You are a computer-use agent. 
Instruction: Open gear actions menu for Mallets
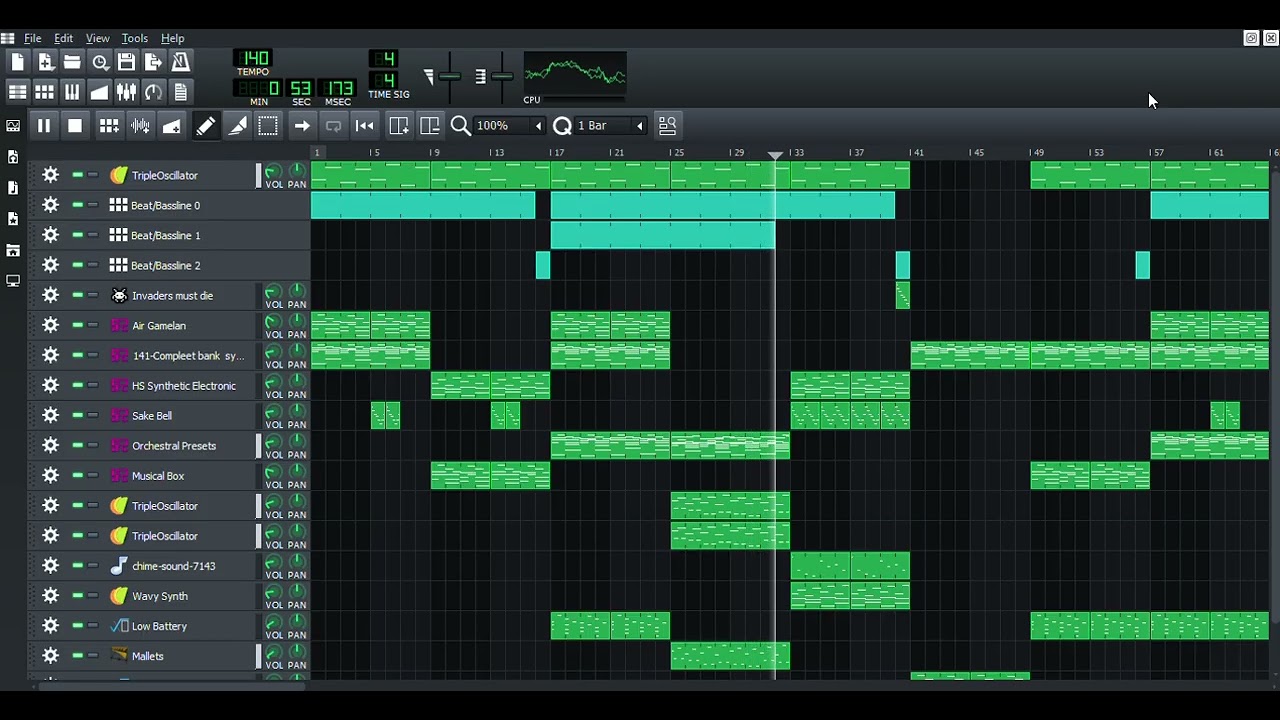tap(51, 655)
